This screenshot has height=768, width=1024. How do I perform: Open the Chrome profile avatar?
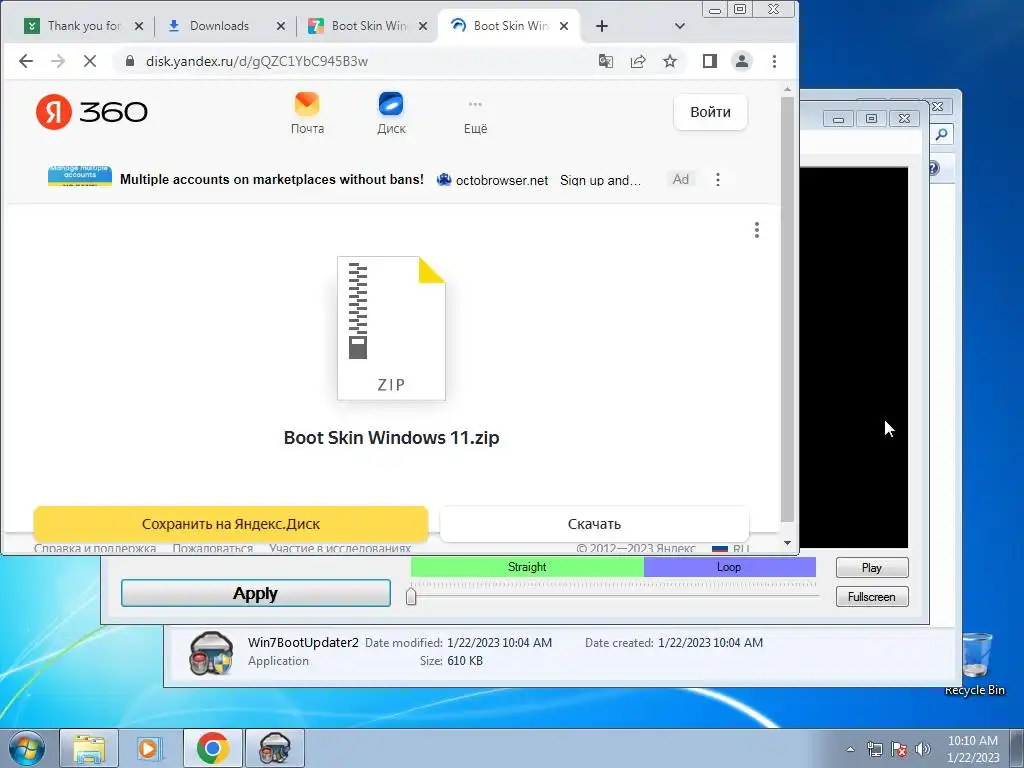742,61
